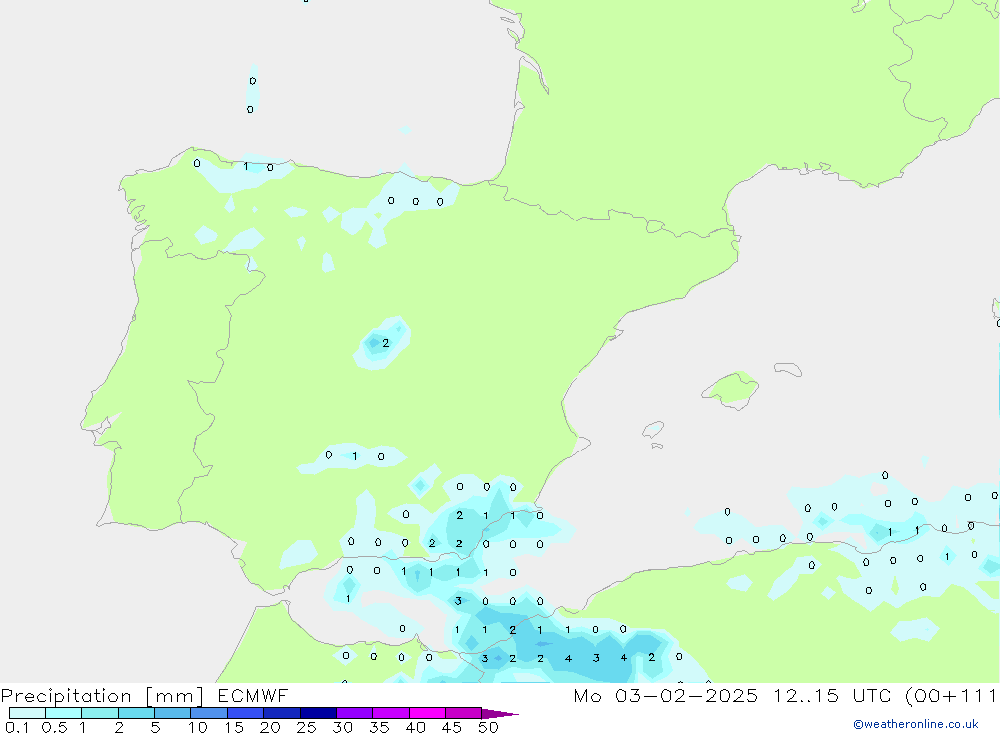Viewport: 1000px width, 733px height.
Task: Pick the 10–15 mm legend color swatch
Action: tap(209, 713)
